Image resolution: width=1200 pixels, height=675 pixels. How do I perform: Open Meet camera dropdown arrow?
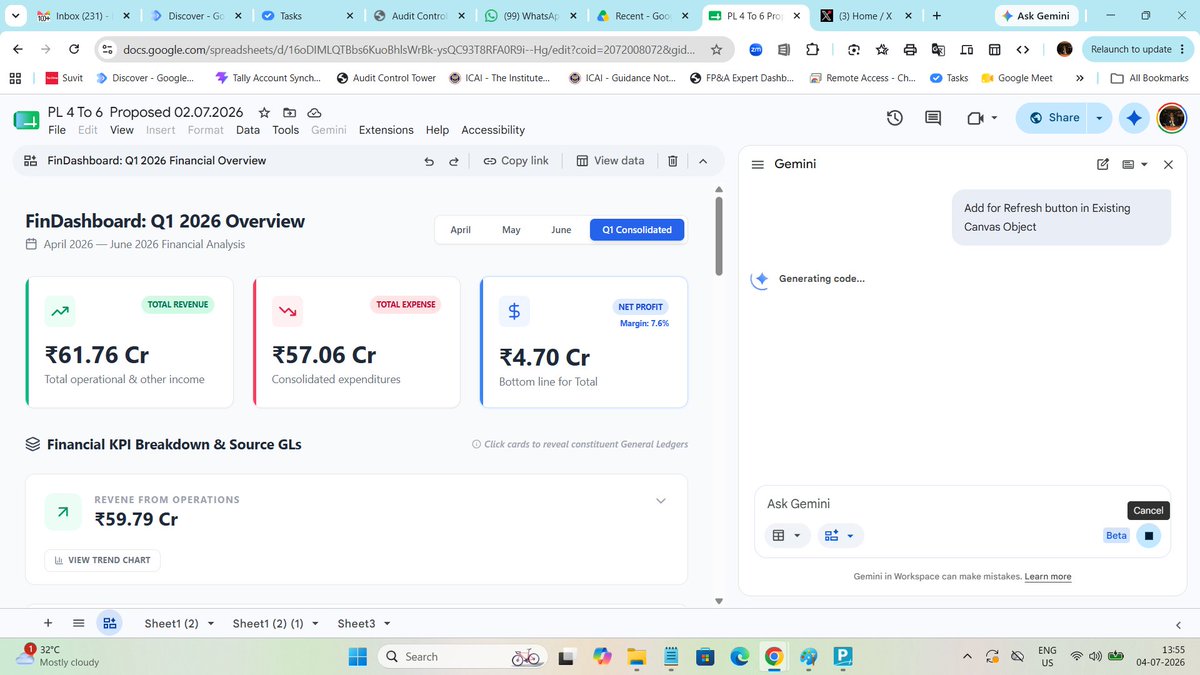994,118
